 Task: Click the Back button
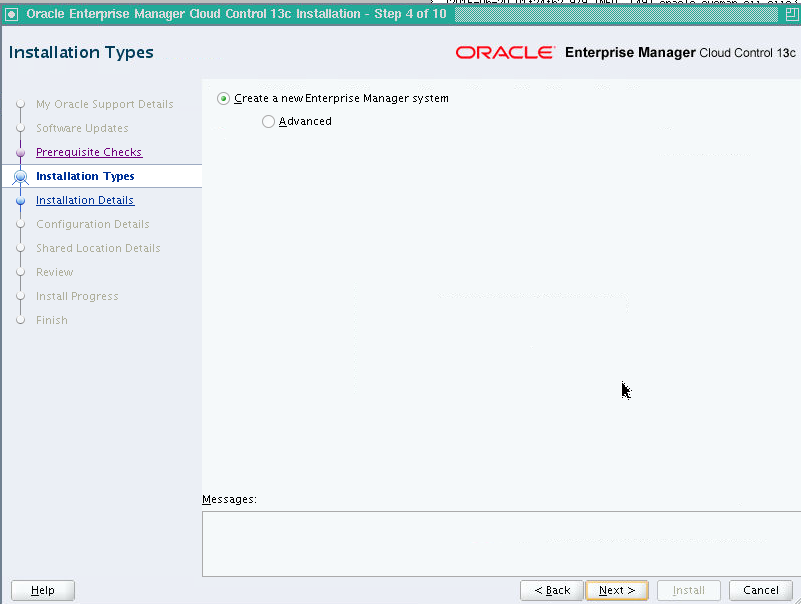point(551,590)
